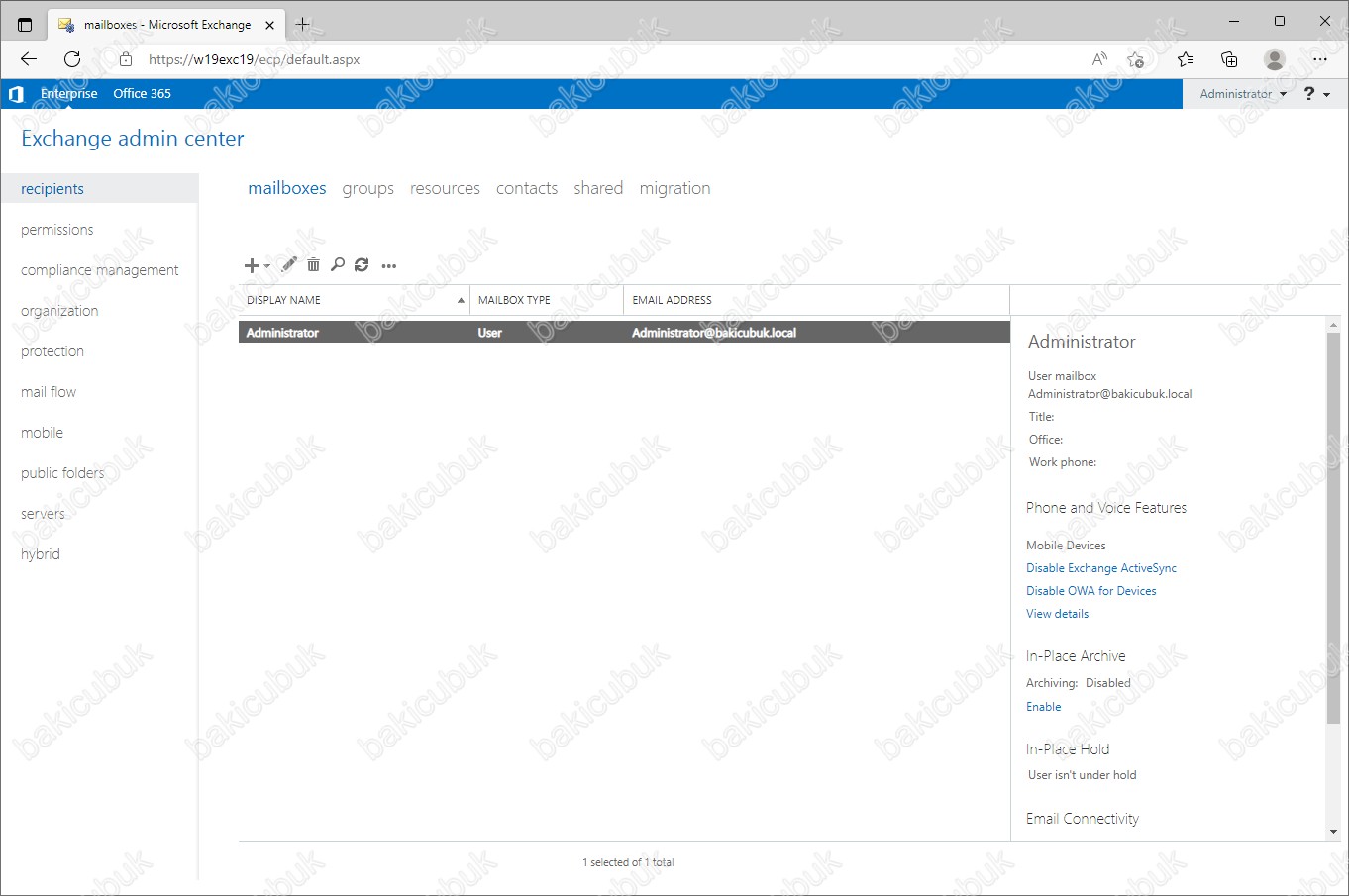Click View details under Mobile Devices

[1057, 614]
